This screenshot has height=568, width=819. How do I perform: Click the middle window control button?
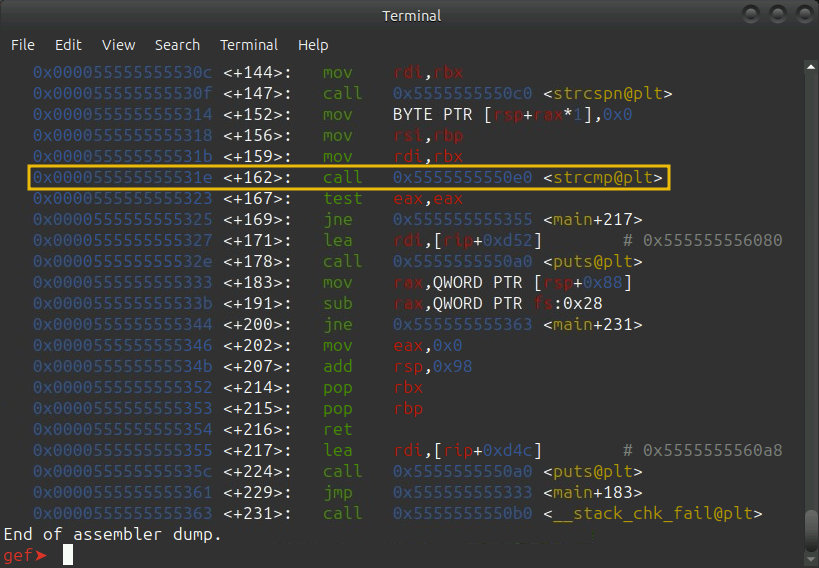click(778, 14)
